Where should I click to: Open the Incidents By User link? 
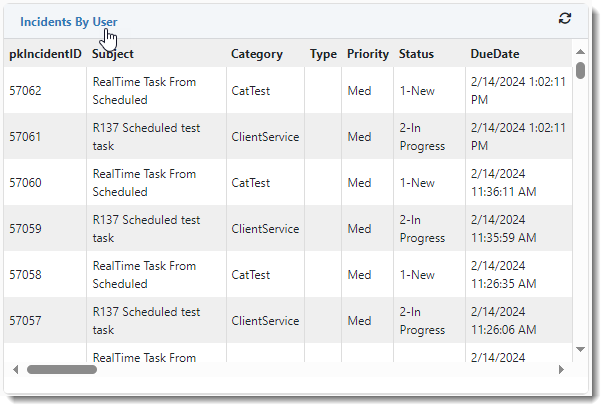pyautogui.click(x=68, y=21)
